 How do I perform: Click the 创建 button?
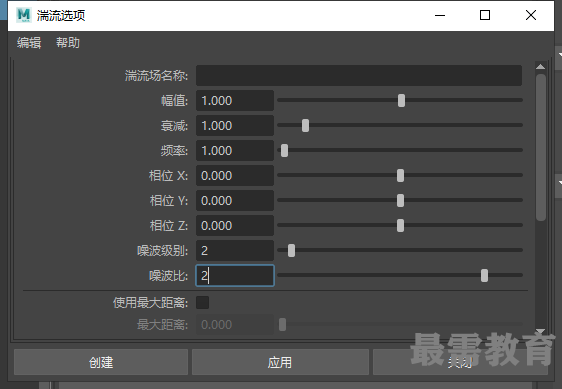(x=101, y=362)
